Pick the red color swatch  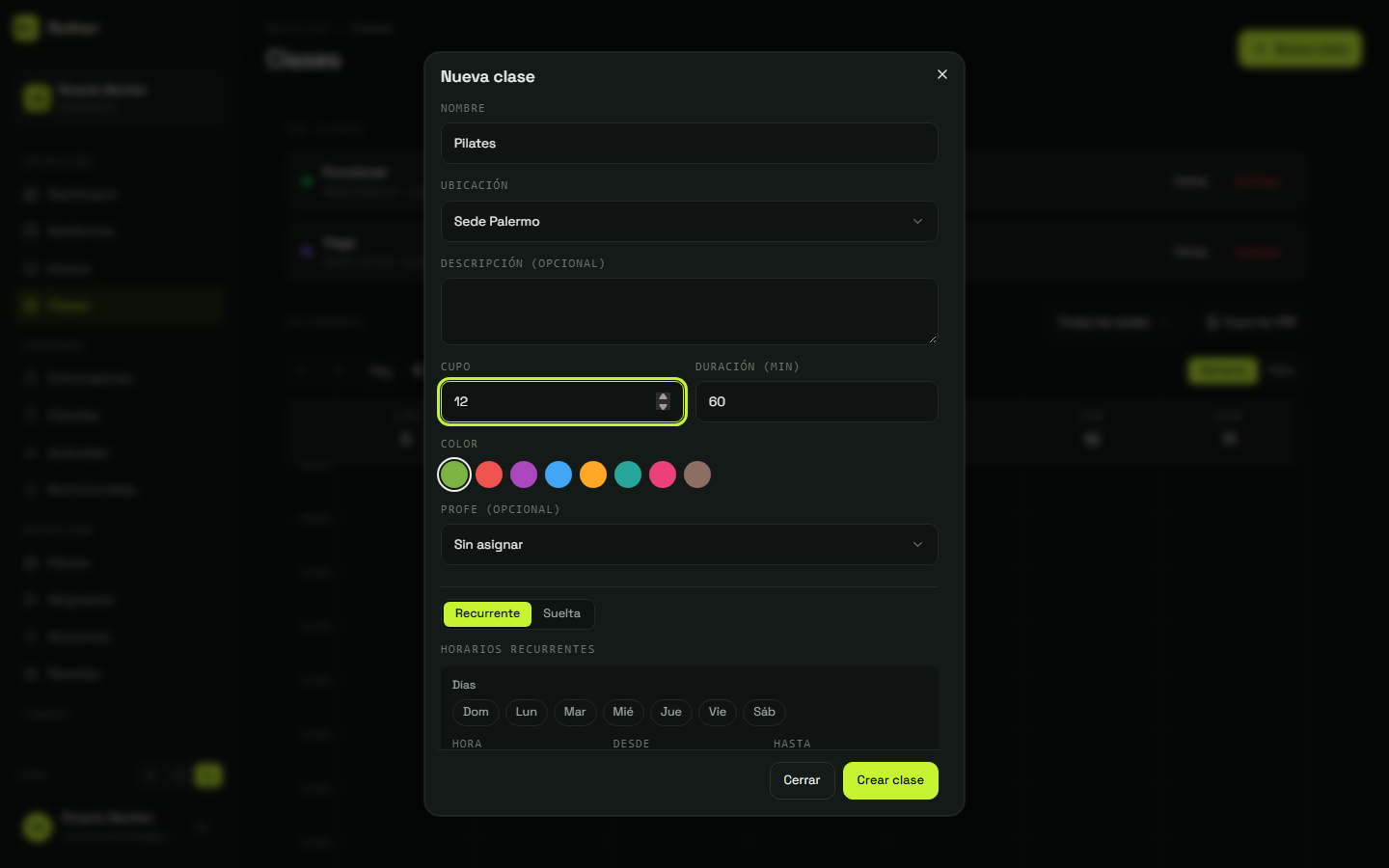coord(489,475)
